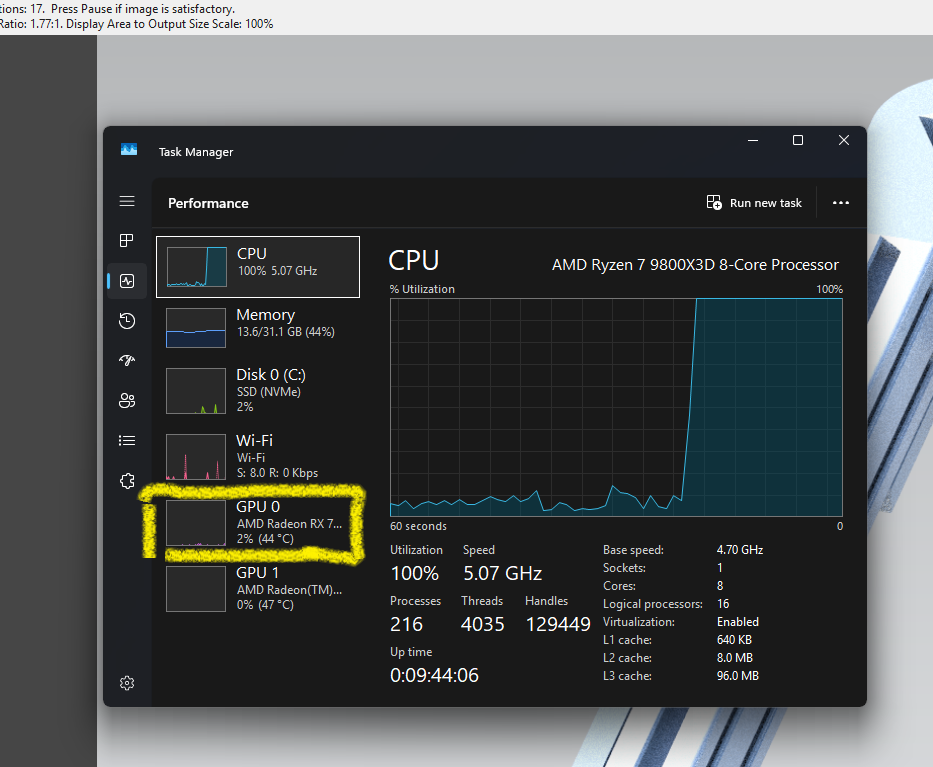Open the Details page list icon
Image resolution: width=933 pixels, height=767 pixels.
pyautogui.click(x=127, y=440)
